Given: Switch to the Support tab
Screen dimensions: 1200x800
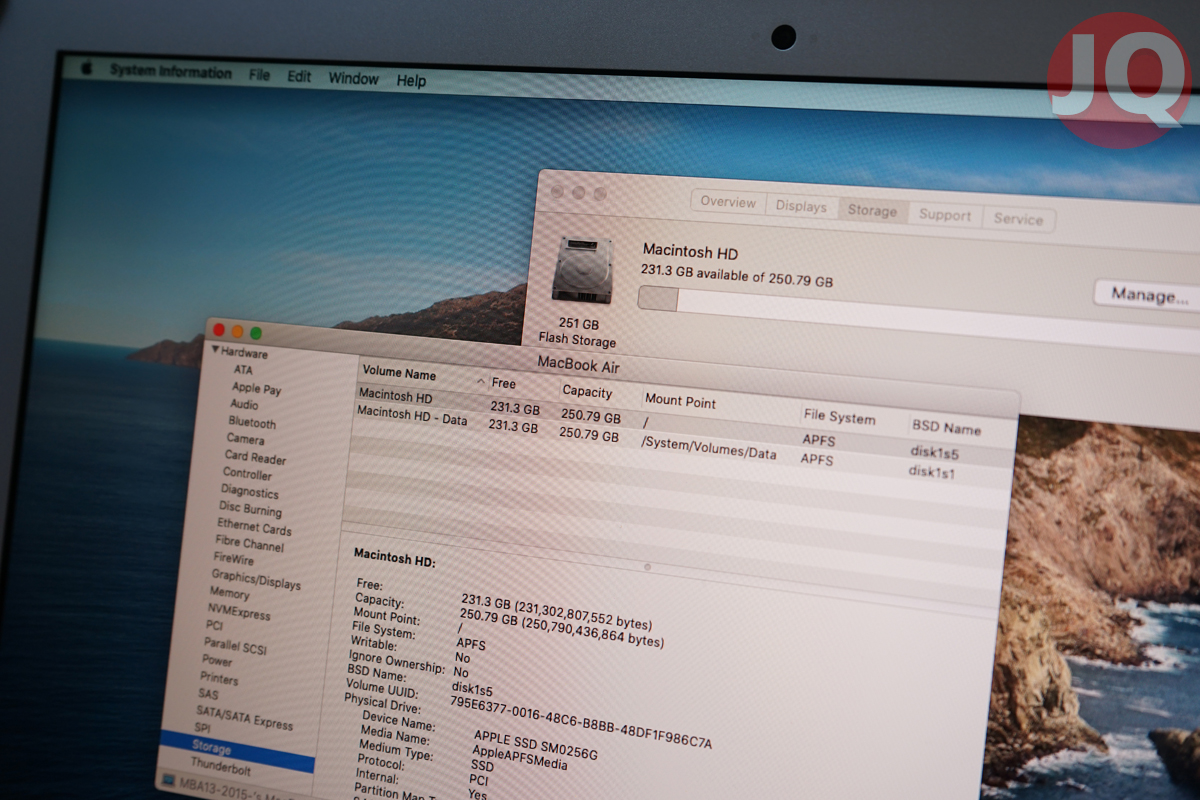Looking at the screenshot, I should pos(945,215).
